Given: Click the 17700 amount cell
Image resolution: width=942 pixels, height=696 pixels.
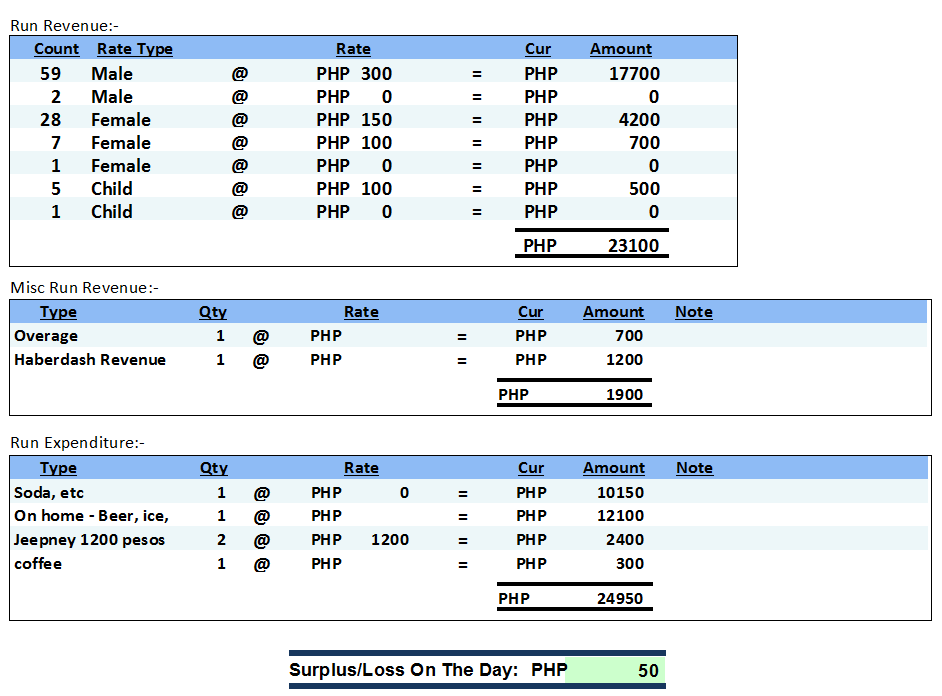Looking at the screenshot, I should pyautogui.click(x=634, y=74).
